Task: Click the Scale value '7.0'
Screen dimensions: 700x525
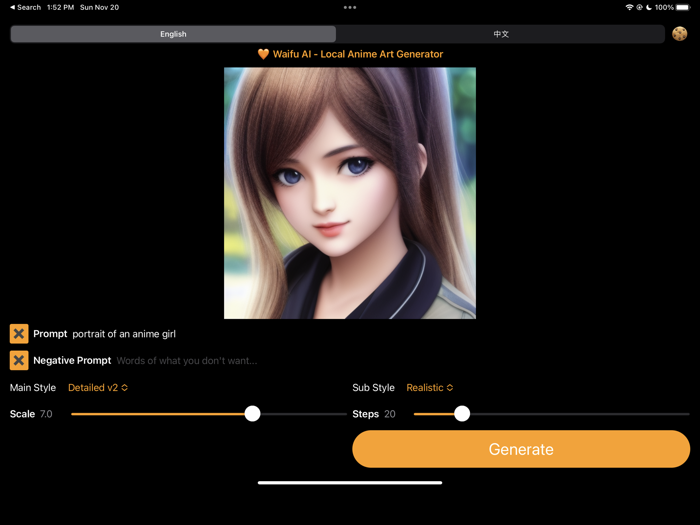Action: click(46, 414)
